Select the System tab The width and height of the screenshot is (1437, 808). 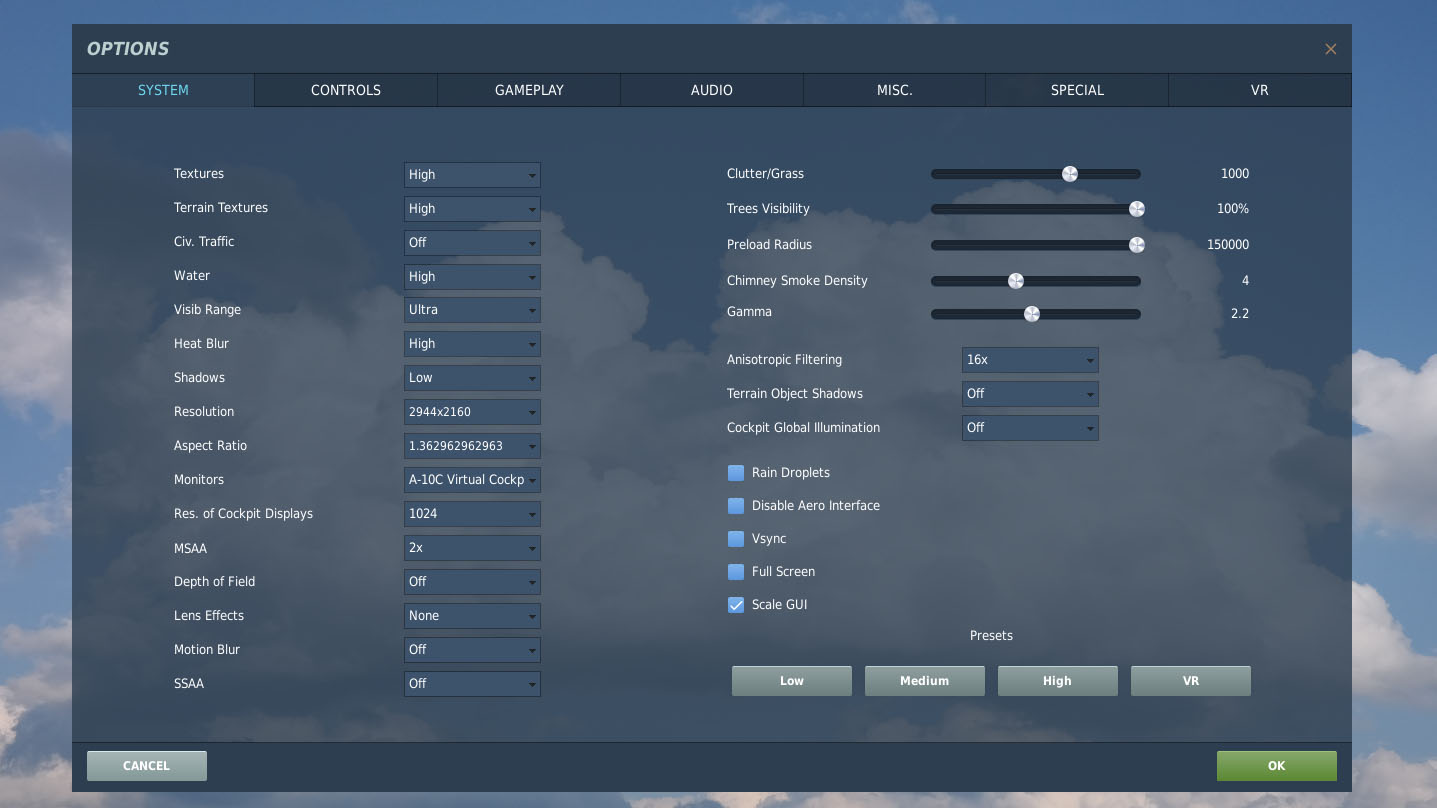point(163,90)
